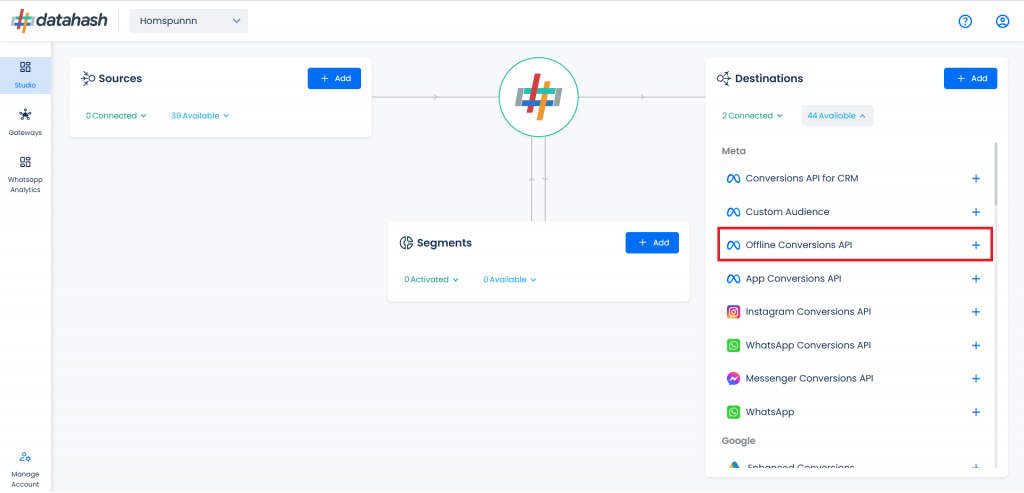
Task: Select Offline Conversions API destination
Action: pos(854,245)
